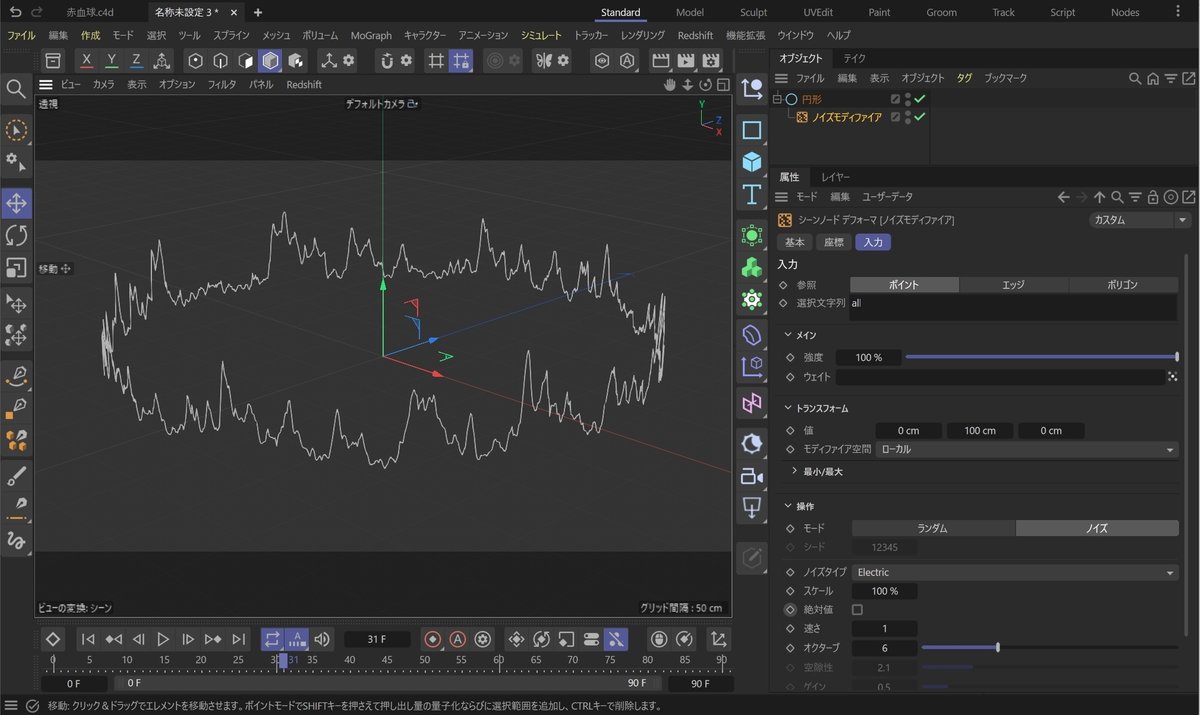Open render settings clapperboard gear icon

coord(711,60)
